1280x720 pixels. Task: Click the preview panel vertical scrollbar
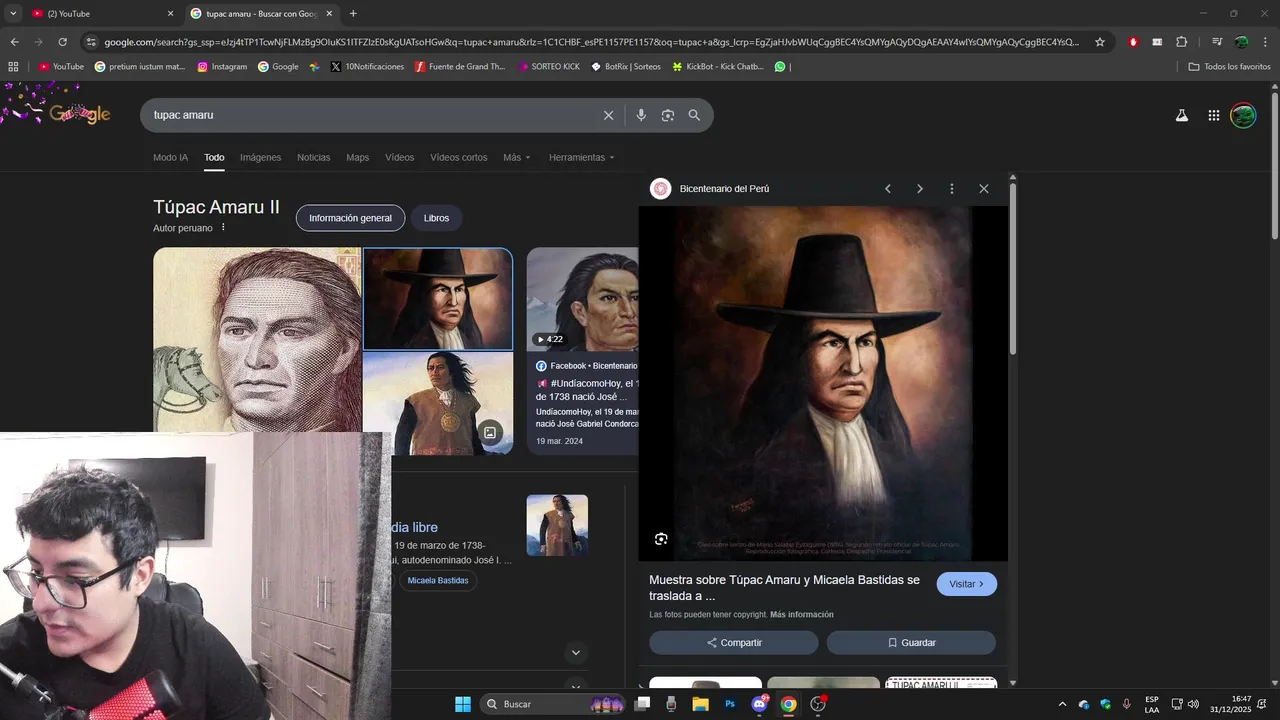click(1013, 270)
